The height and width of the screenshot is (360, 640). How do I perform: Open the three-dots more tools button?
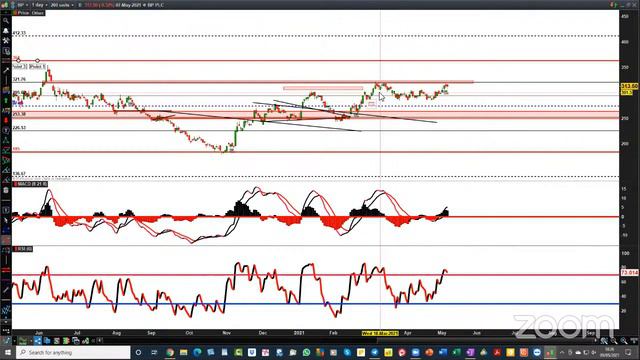6,331
